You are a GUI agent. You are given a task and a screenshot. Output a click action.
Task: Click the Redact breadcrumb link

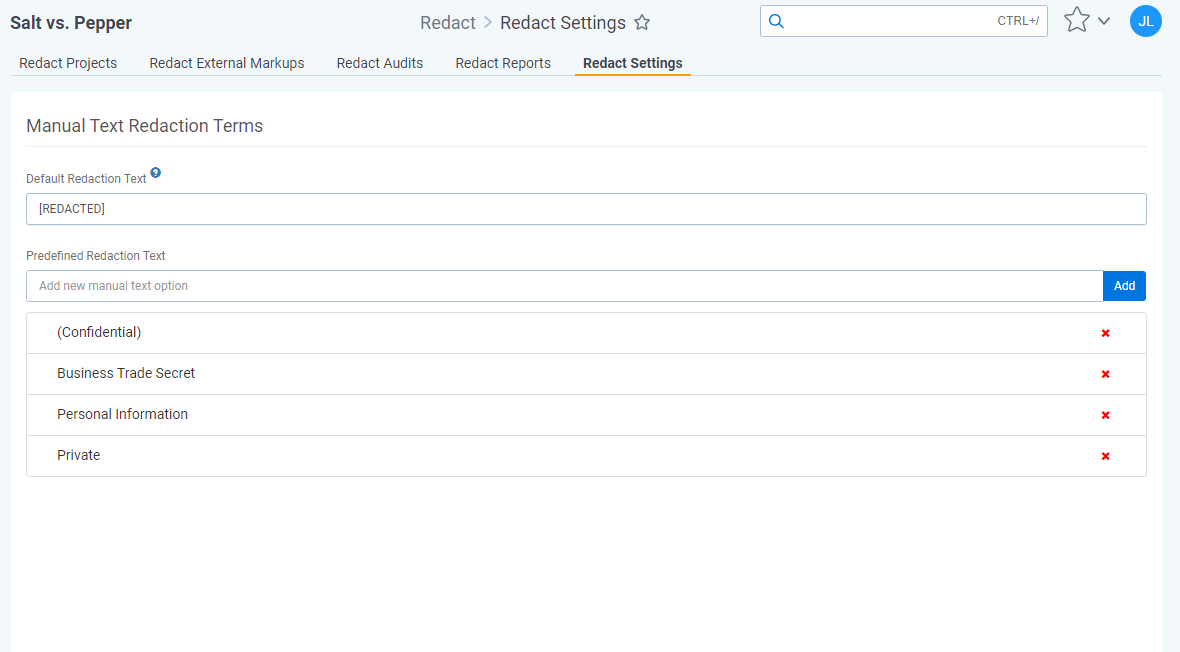[448, 23]
